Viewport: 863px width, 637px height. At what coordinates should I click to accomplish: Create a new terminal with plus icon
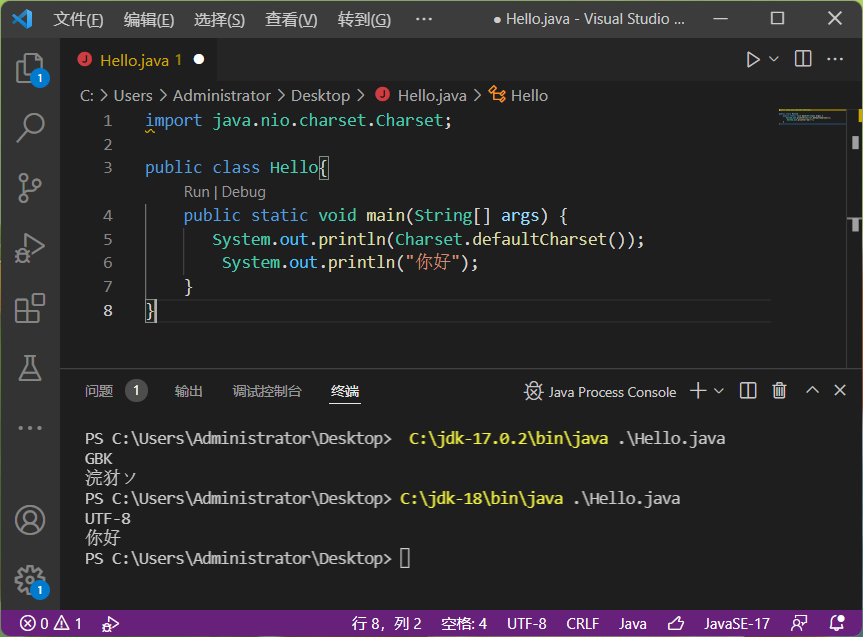(x=698, y=391)
